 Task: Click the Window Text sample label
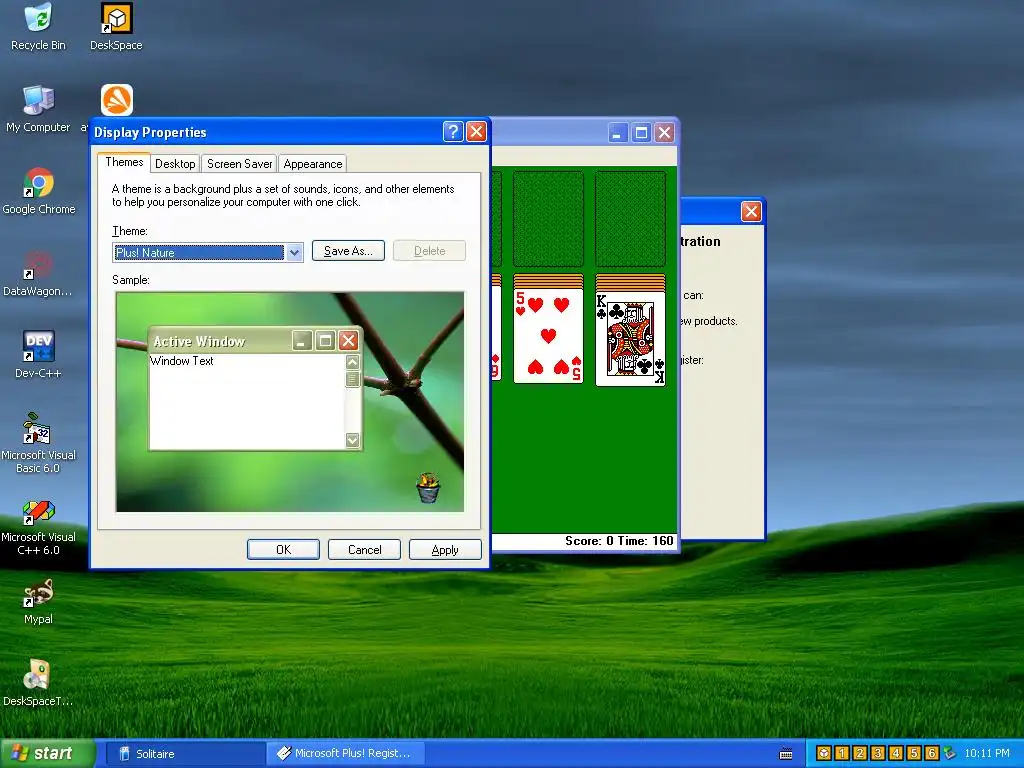182,361
